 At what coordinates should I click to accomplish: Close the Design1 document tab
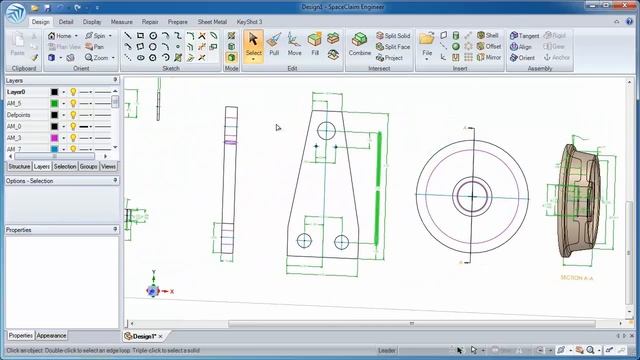pos(160,336)
